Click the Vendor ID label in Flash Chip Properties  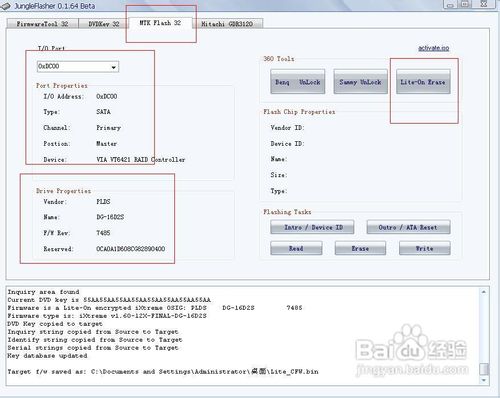[287, 128]
